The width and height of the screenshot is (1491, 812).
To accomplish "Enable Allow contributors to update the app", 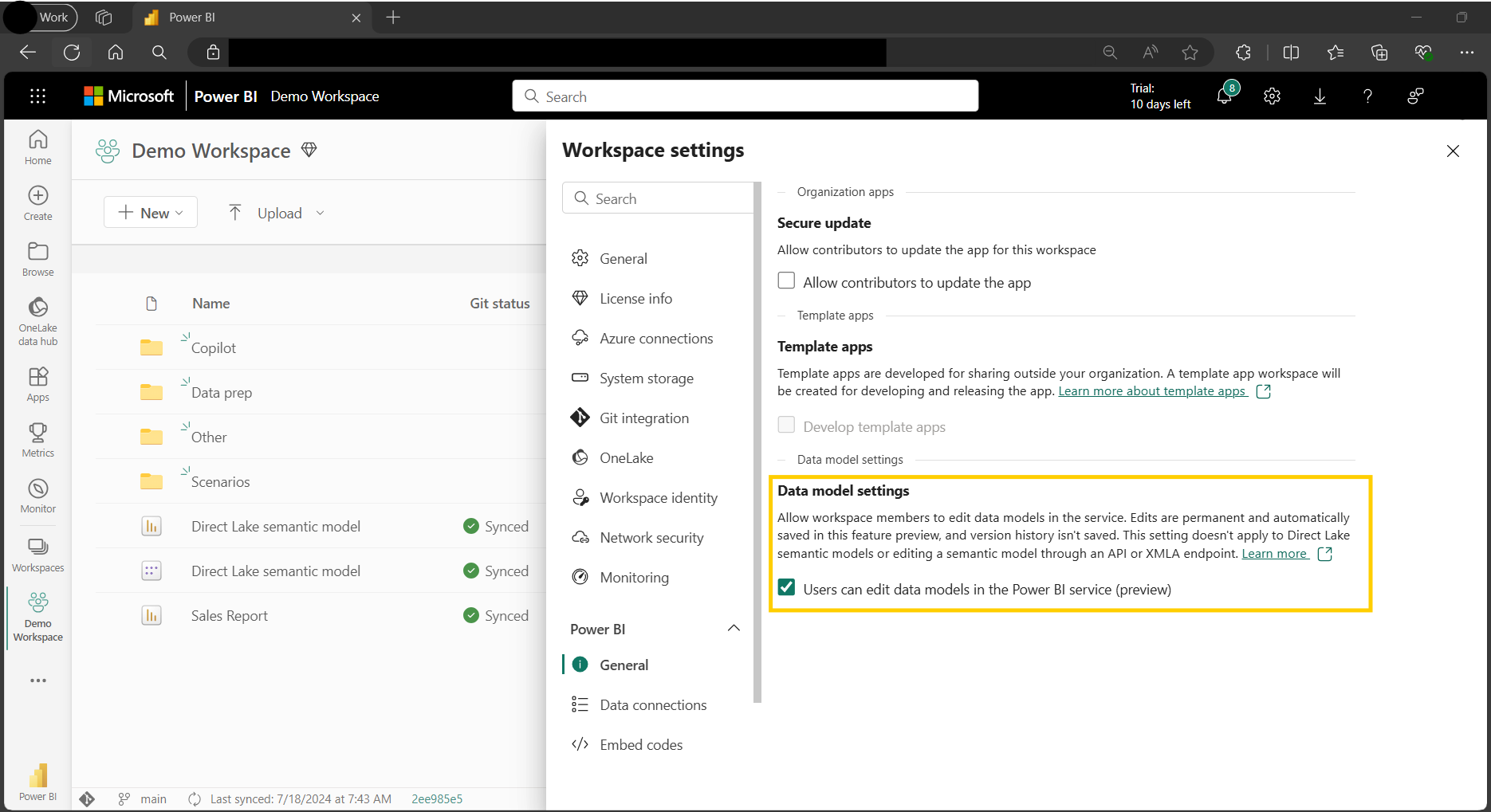I will 786,281.
